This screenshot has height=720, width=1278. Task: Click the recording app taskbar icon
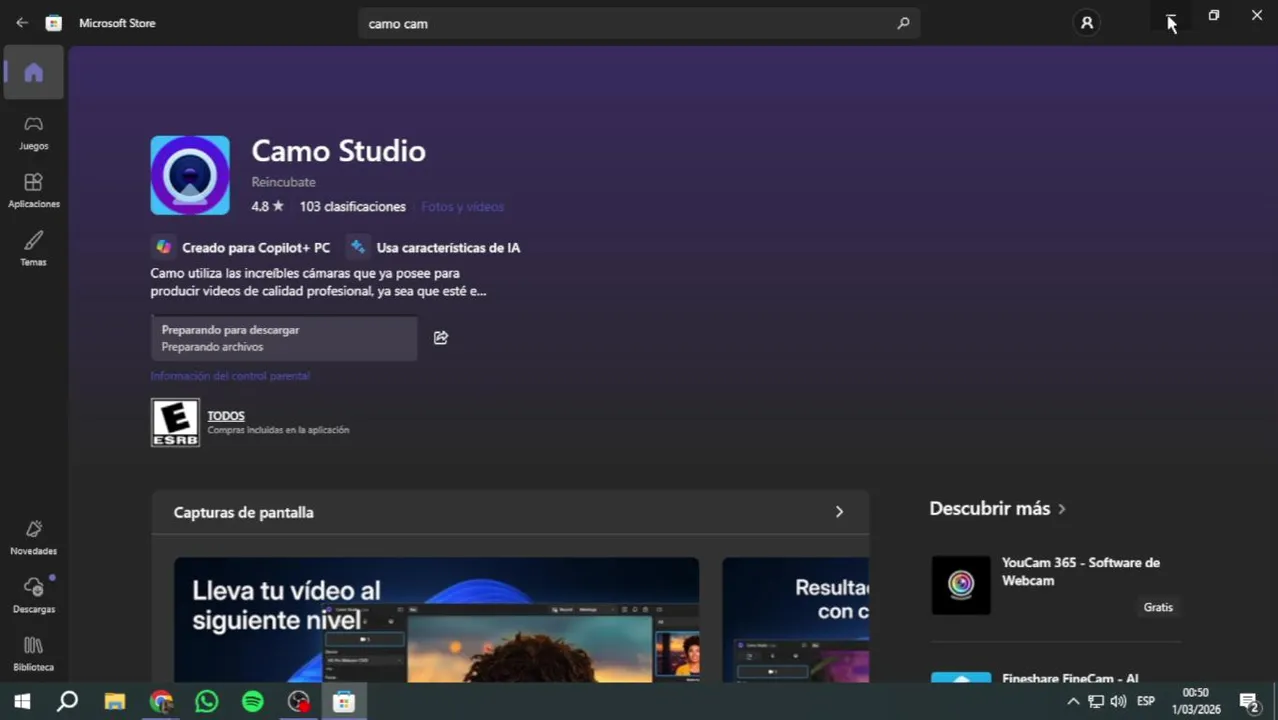[x=298, y=702]
